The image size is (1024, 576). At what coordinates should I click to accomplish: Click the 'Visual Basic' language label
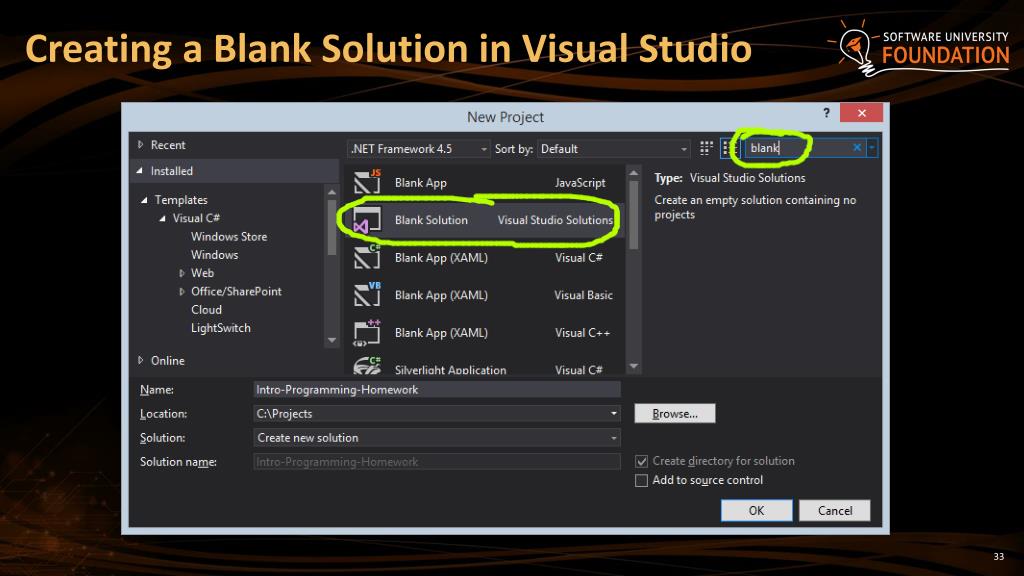583,295
